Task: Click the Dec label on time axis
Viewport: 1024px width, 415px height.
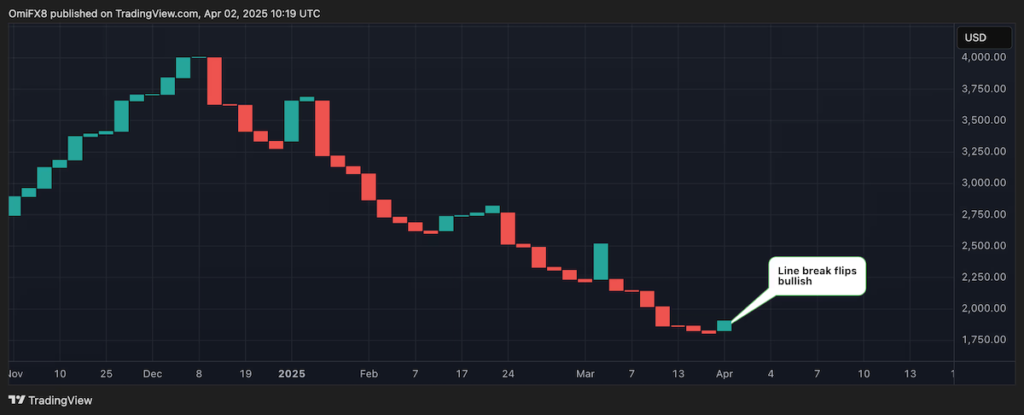Action: (152, 374)
